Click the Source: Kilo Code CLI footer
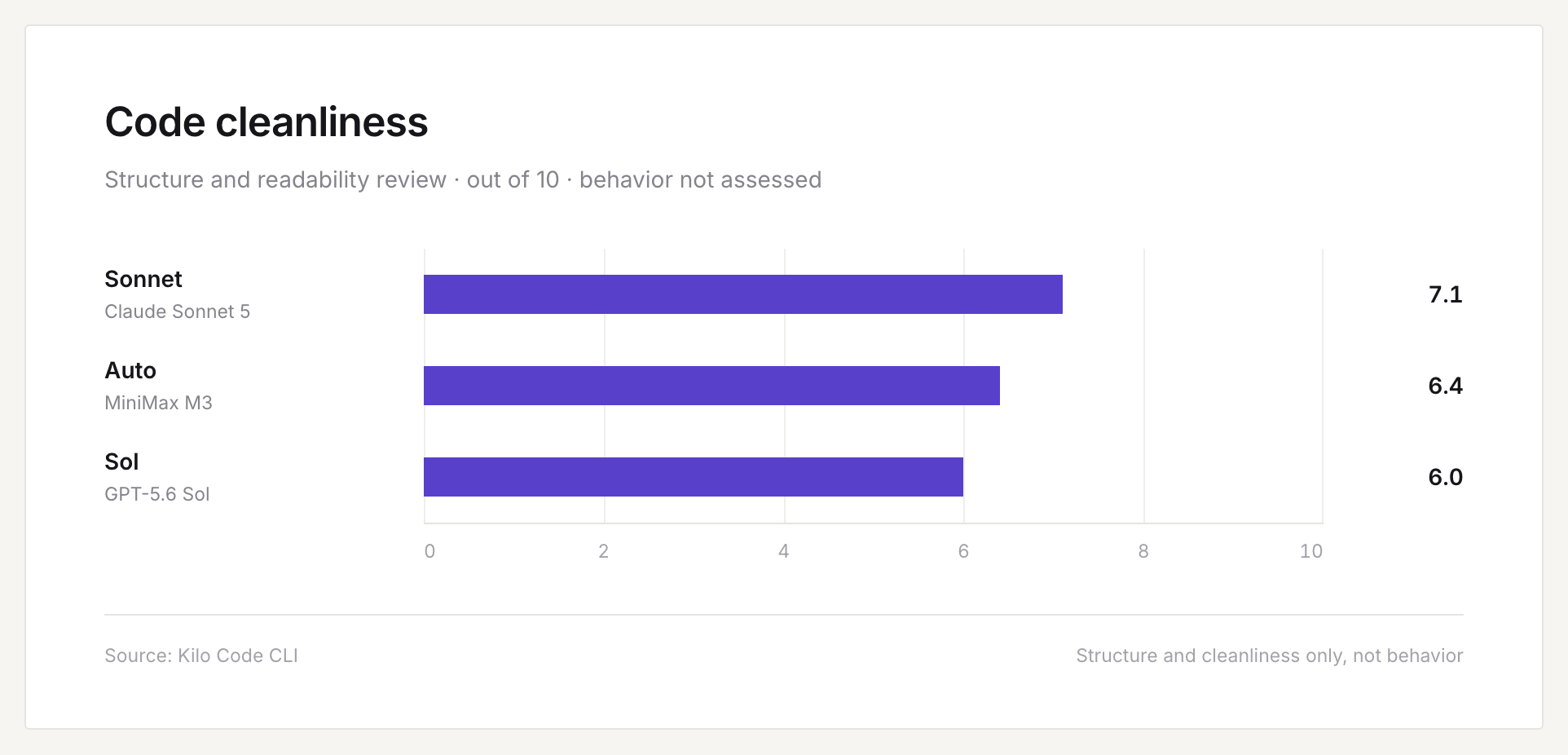Image resolution: width=1568 pixels, height=755 pixels. coord(201,656)
